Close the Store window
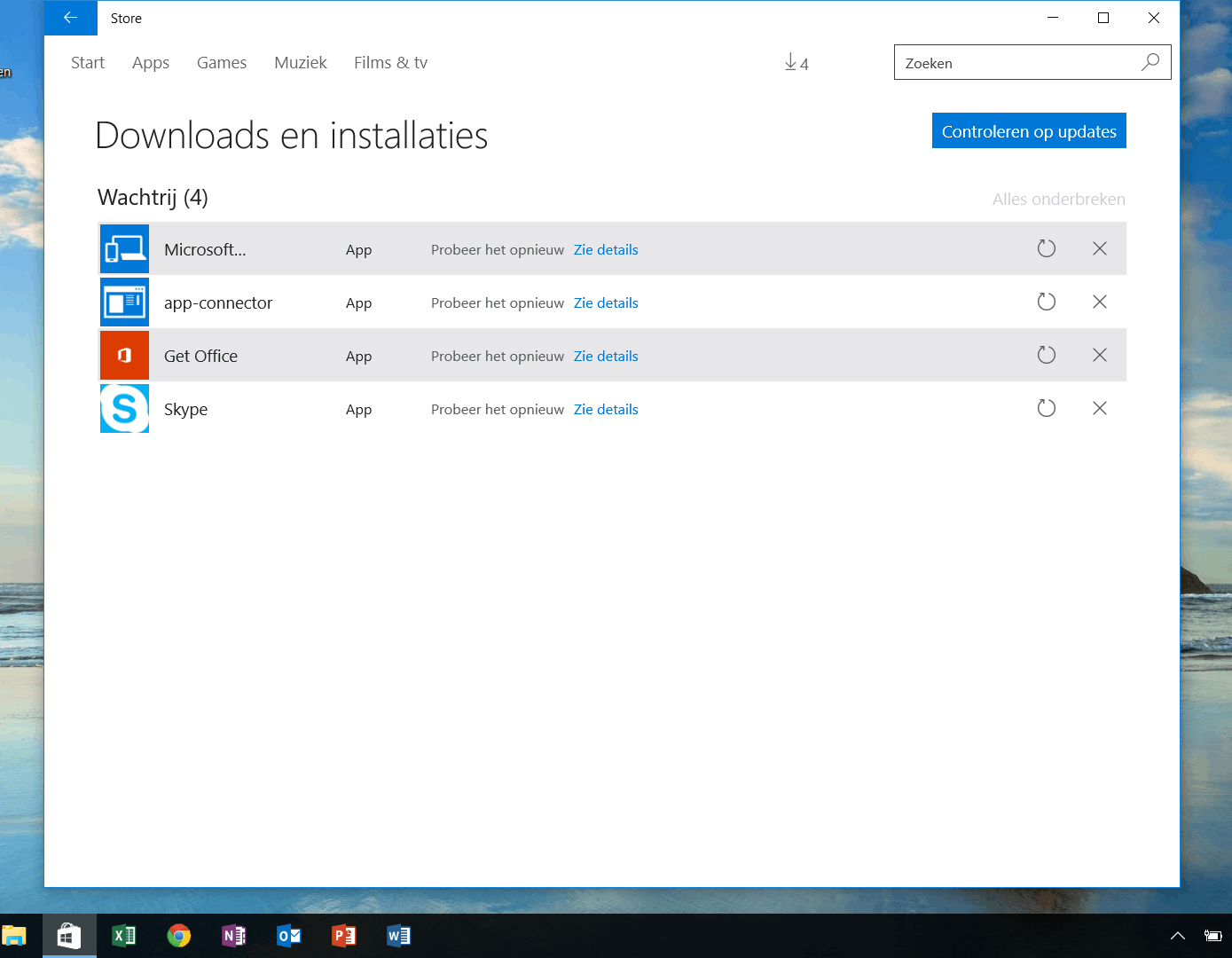The image size is (1232, 958). click(1154, 18)
